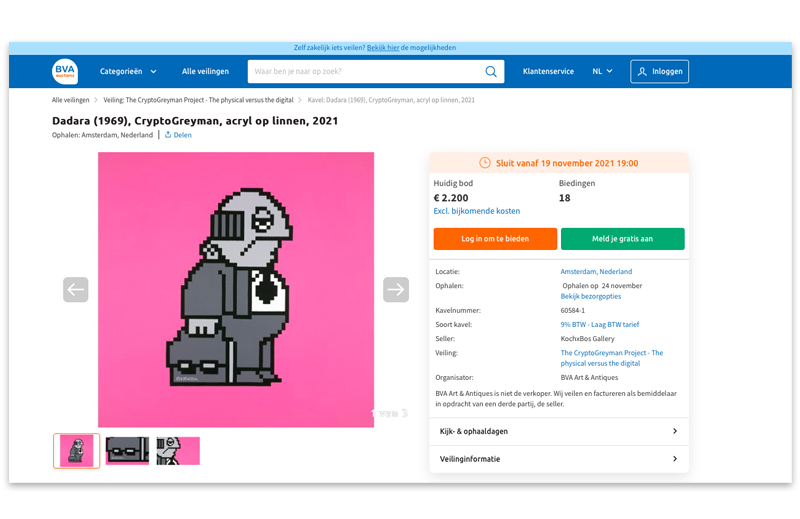Open Klantenservice in the header

[548, 72]
